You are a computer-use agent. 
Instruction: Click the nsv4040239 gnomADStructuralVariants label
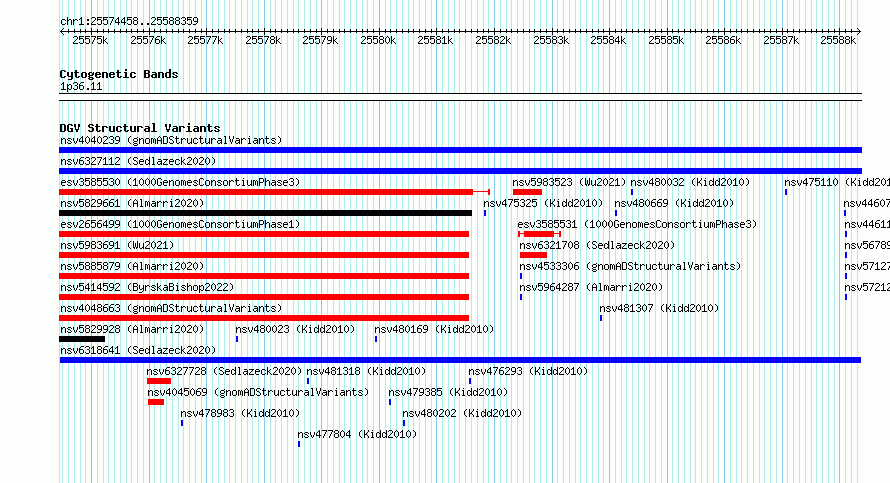coord(171,140)
